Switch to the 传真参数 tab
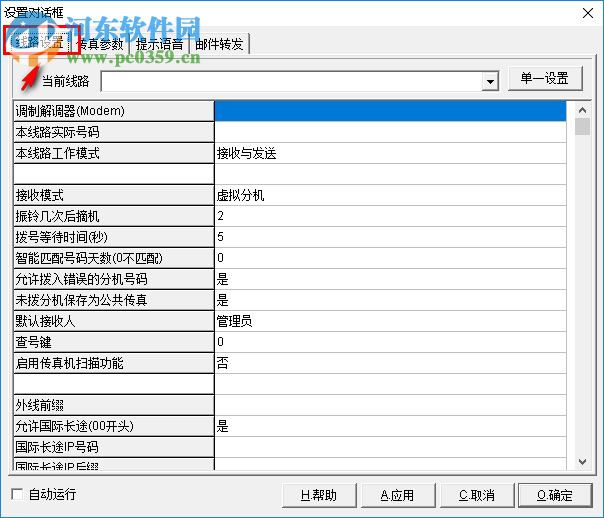 [x=100, y=45]
